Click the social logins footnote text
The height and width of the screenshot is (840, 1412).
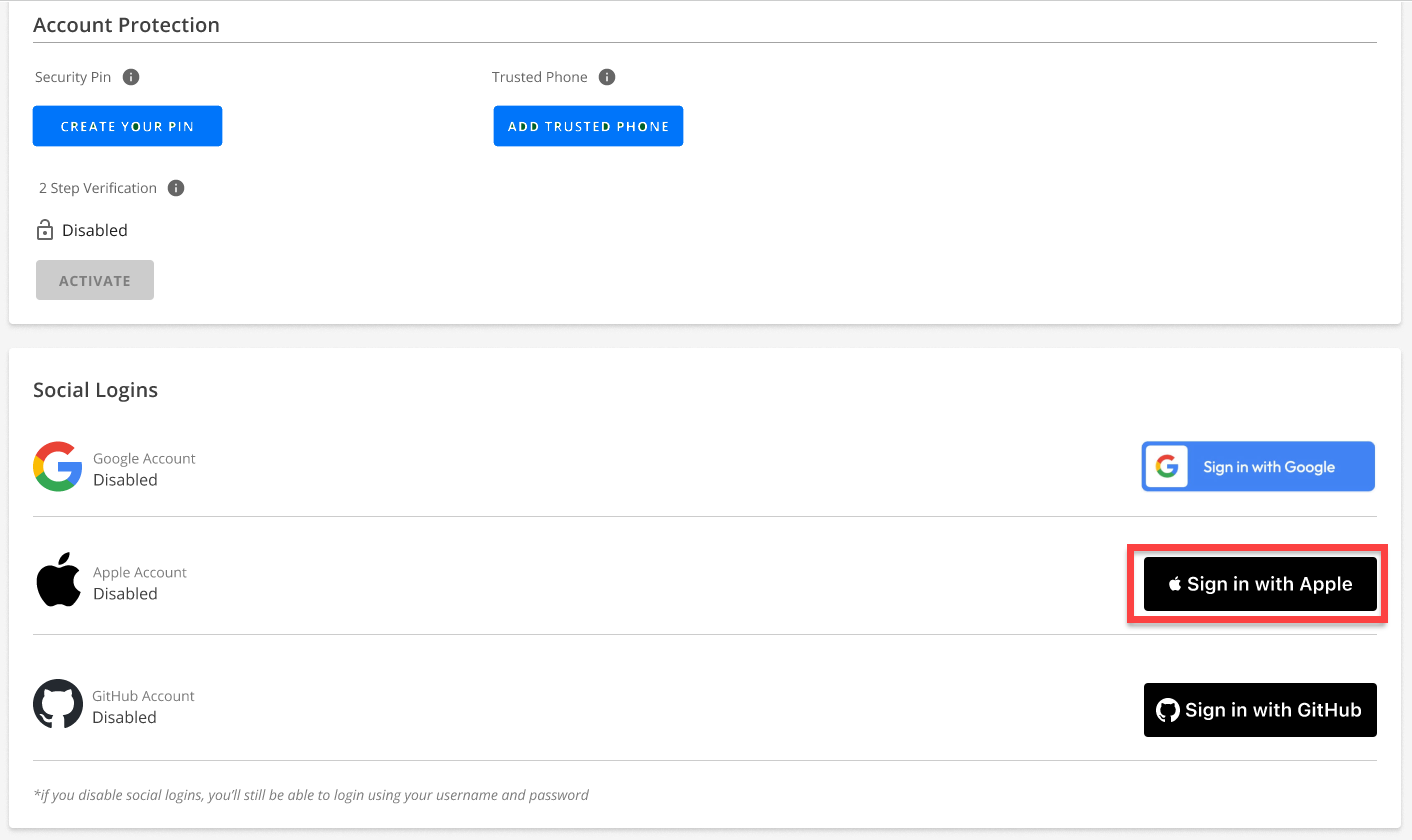coord(311,795)
